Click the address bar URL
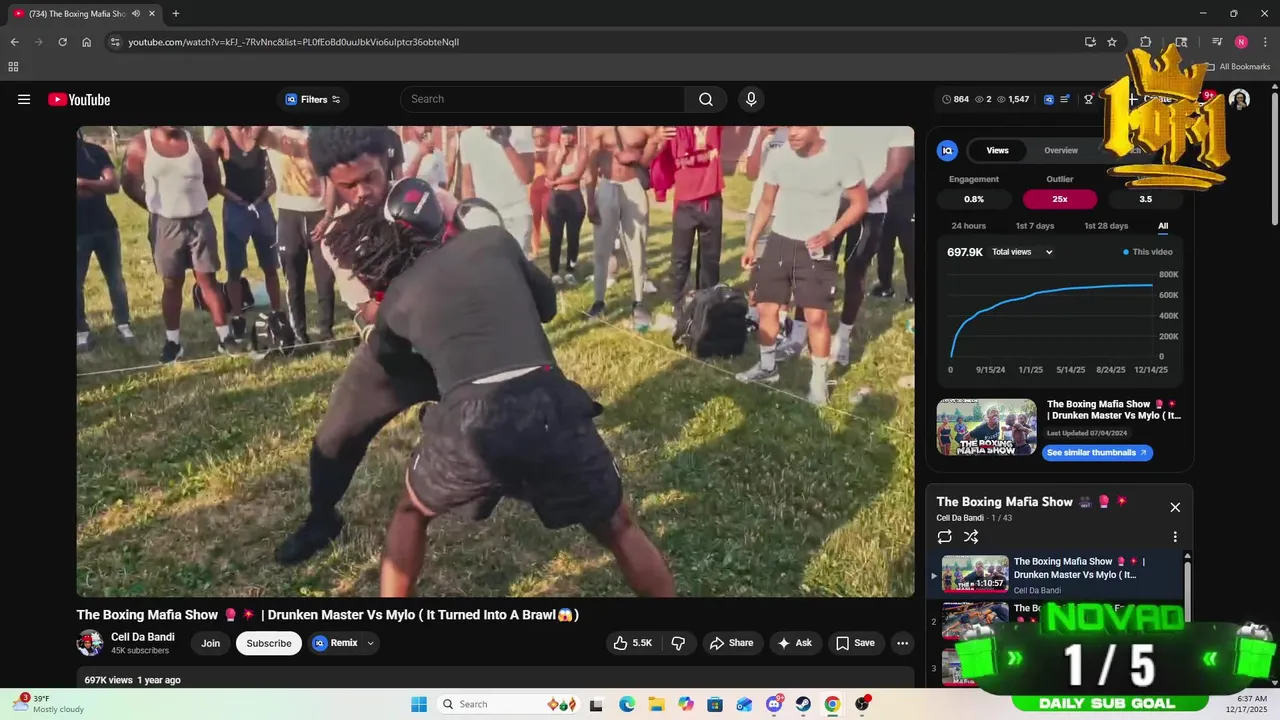The height and width of the screenshot is (720, 1280). (294, 42)
